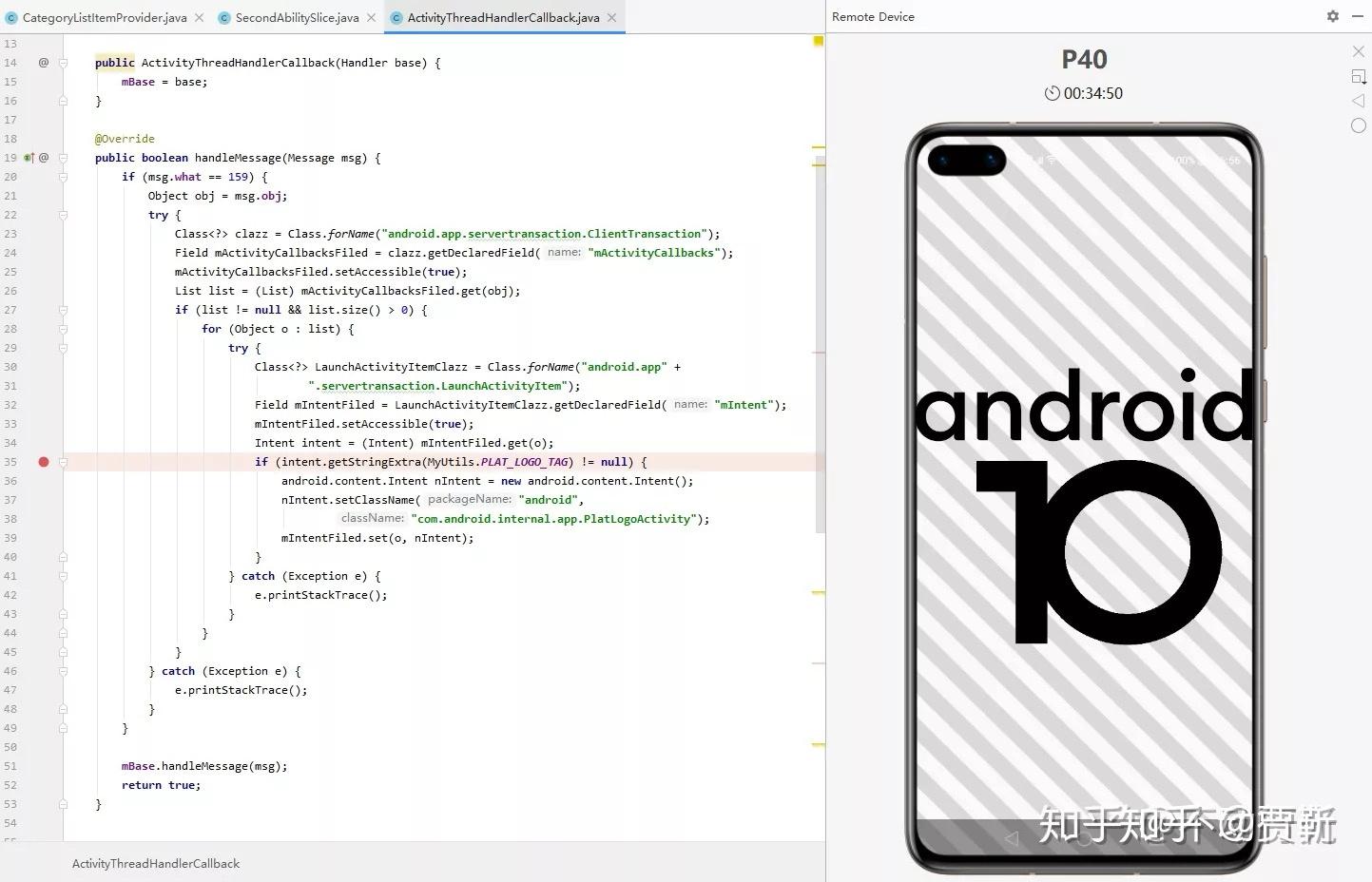This screenshot has width=1372, height=882.
Task: Click the Java class icon on SecondAbilitySlice.java tab
Action: (224, 18)
